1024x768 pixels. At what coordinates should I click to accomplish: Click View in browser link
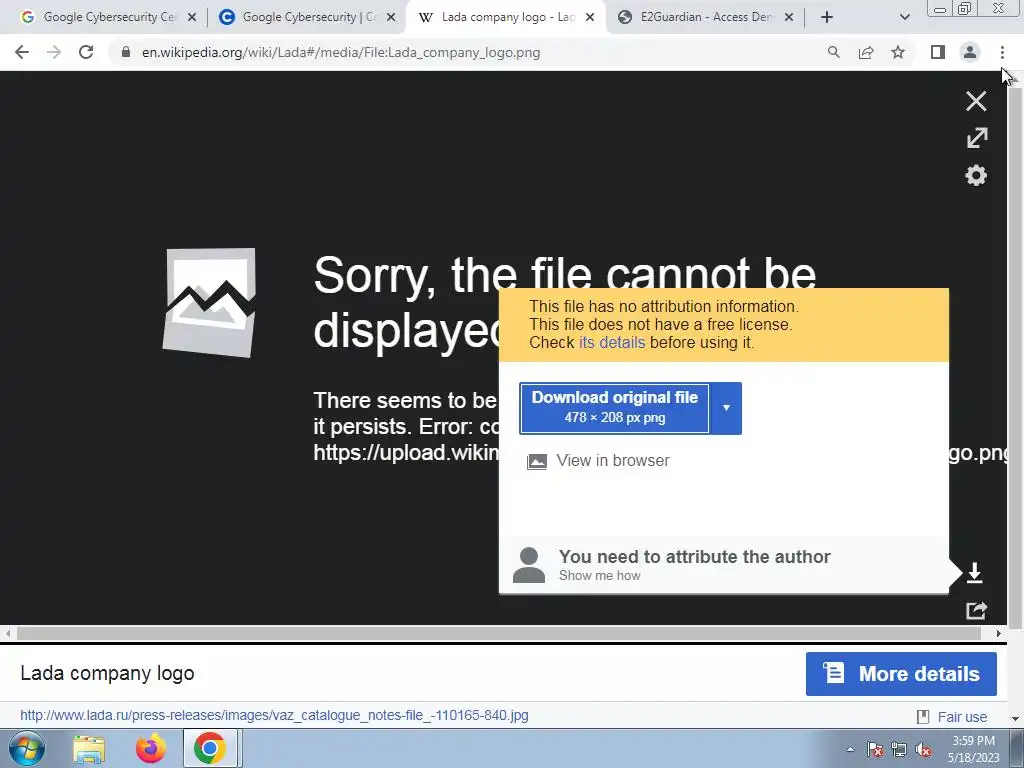[x=613, y=460]
